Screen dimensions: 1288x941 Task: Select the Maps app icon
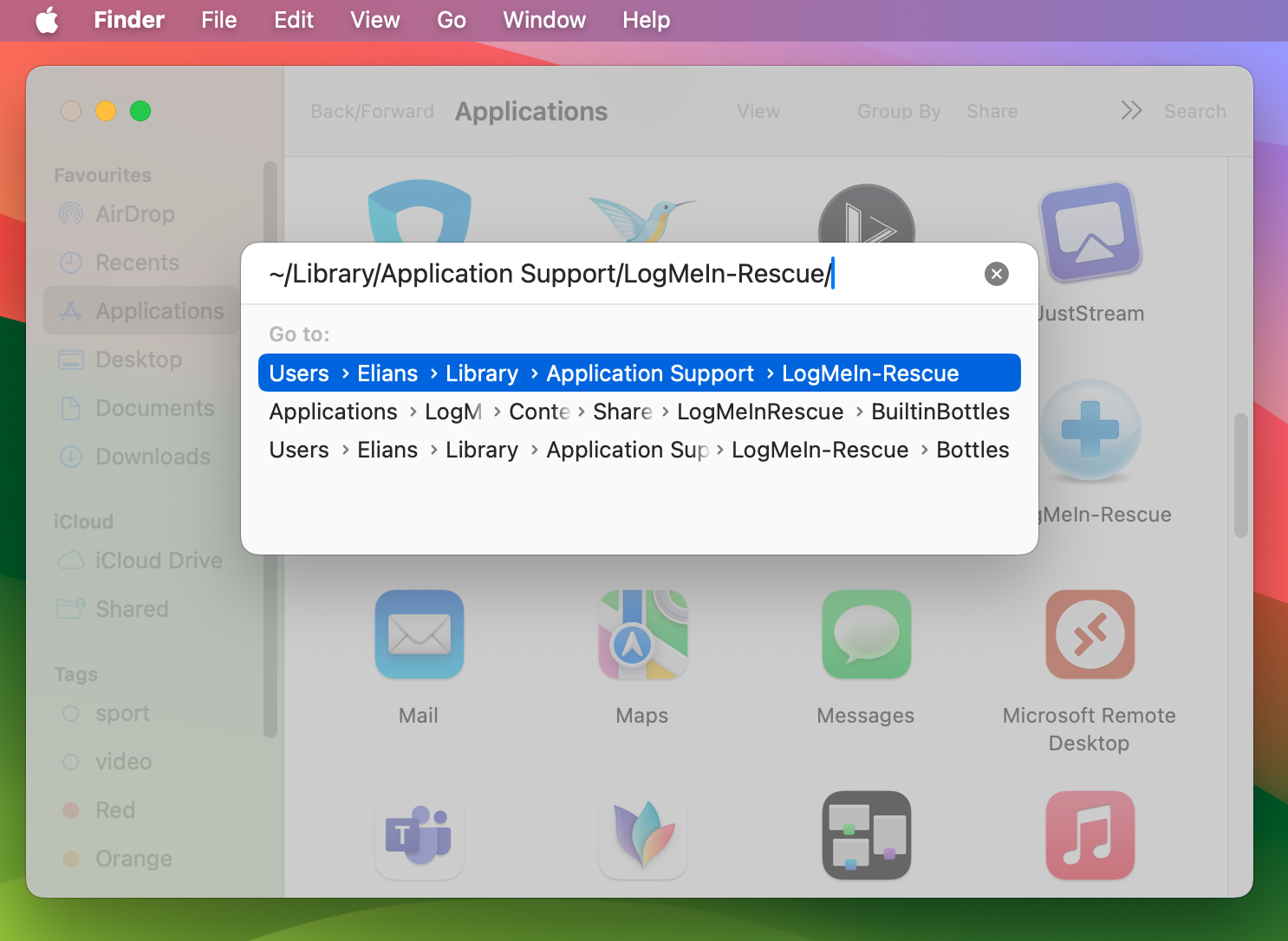tap(643, 634)
